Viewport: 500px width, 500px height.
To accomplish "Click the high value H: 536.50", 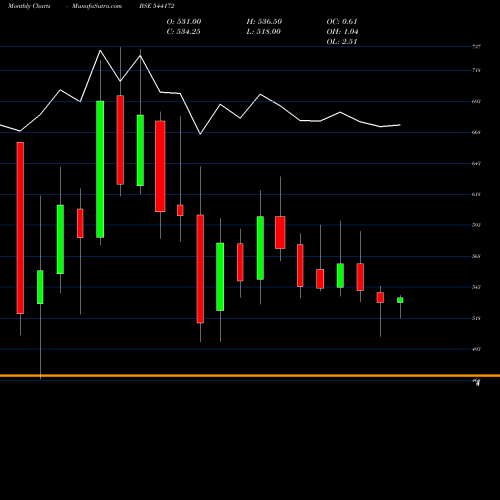I will [x=264, y=22].
